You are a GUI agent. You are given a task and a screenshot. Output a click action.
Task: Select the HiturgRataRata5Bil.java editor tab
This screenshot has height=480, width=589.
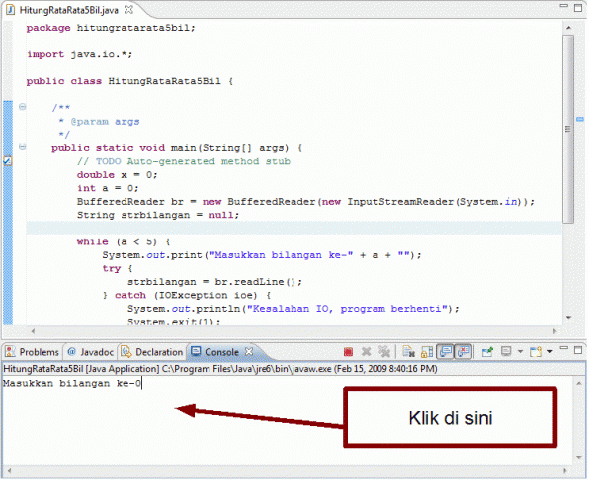point(69,10)
